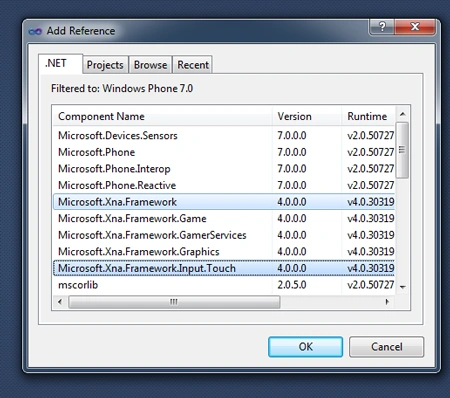Switch to the Projects tab
The image size is (450, 398).
(105, 65)
